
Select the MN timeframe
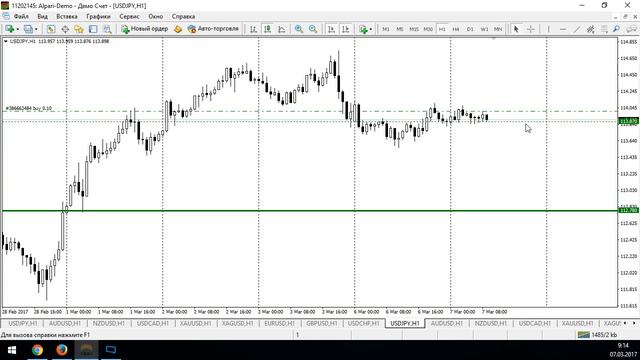[498, 29]
